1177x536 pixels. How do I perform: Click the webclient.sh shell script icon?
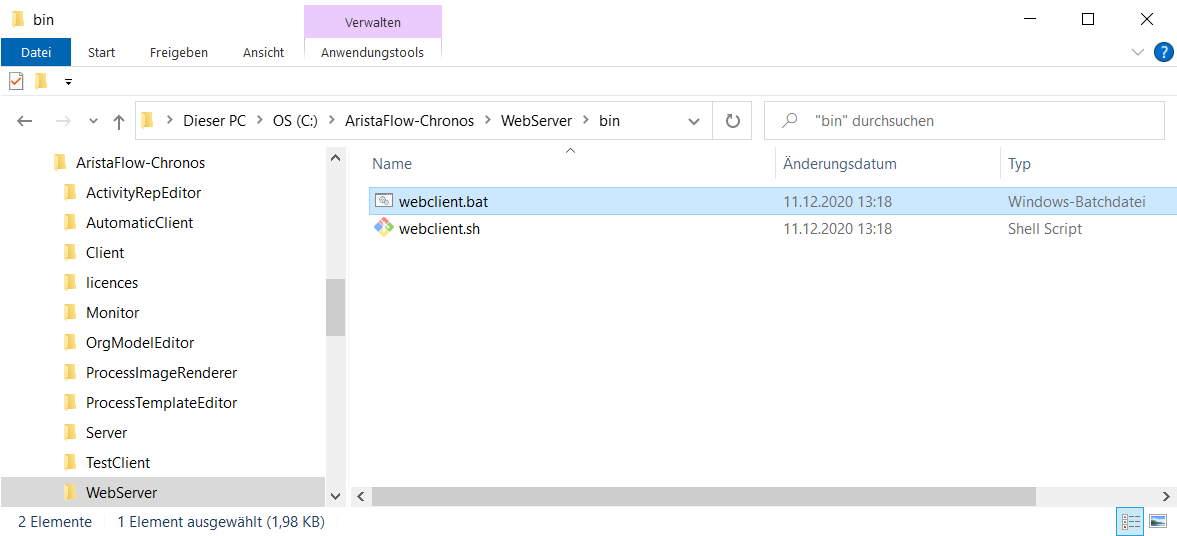pyautogui.click(x=384, y=228)
